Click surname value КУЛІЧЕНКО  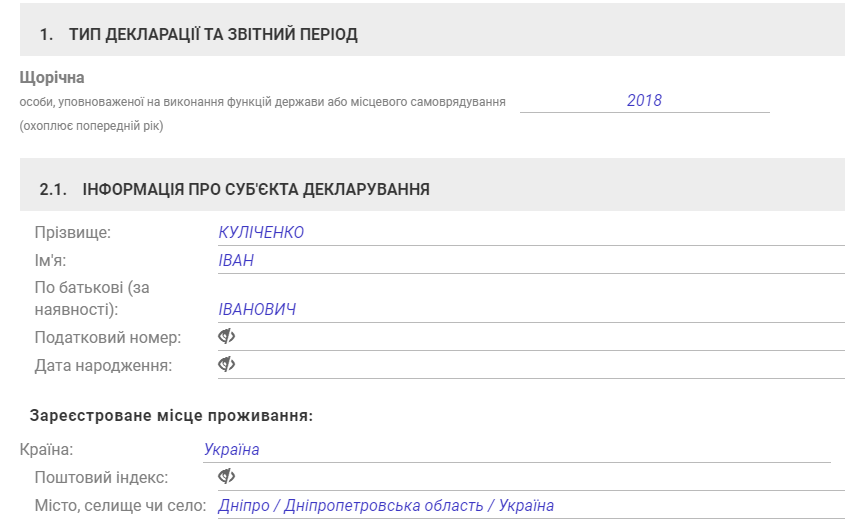click(261, 232)
